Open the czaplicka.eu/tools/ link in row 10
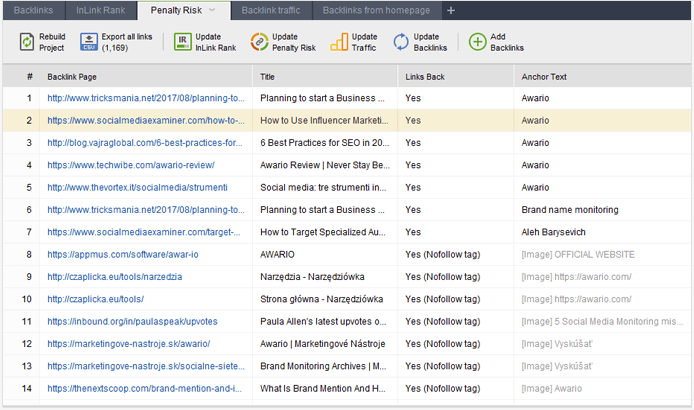Screen dimensions: 694x410 click(x=96, y=299)
